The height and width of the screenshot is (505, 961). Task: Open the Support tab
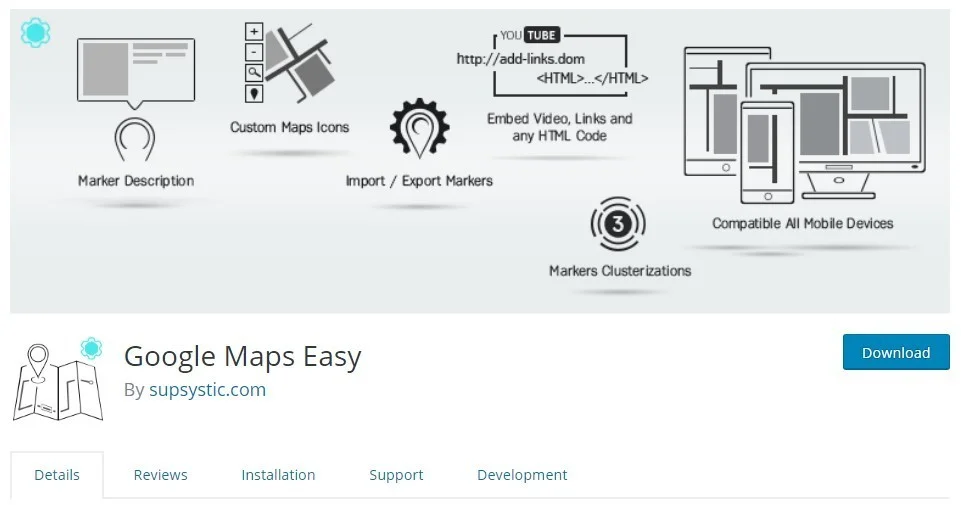(396, 475)
